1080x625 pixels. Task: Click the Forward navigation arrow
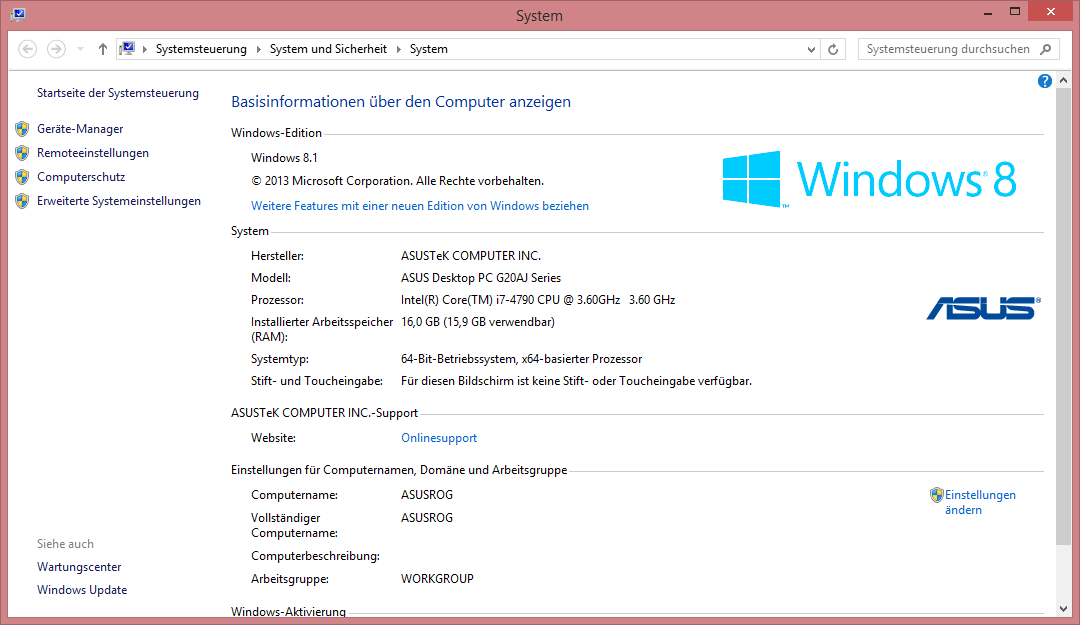pos(56,49)
